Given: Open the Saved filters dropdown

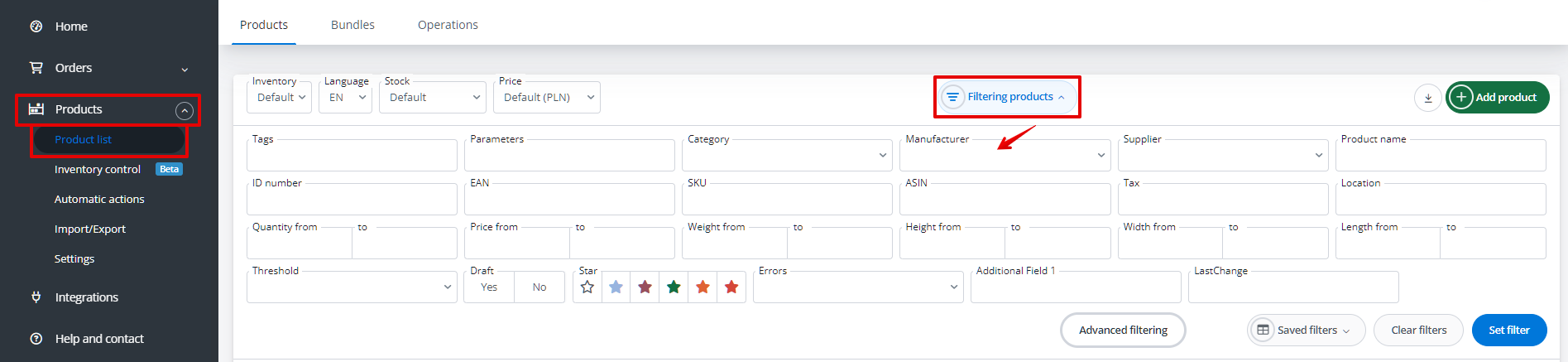Looking at the screenshot, I should pyautogui.click(x=1307, y=330).
